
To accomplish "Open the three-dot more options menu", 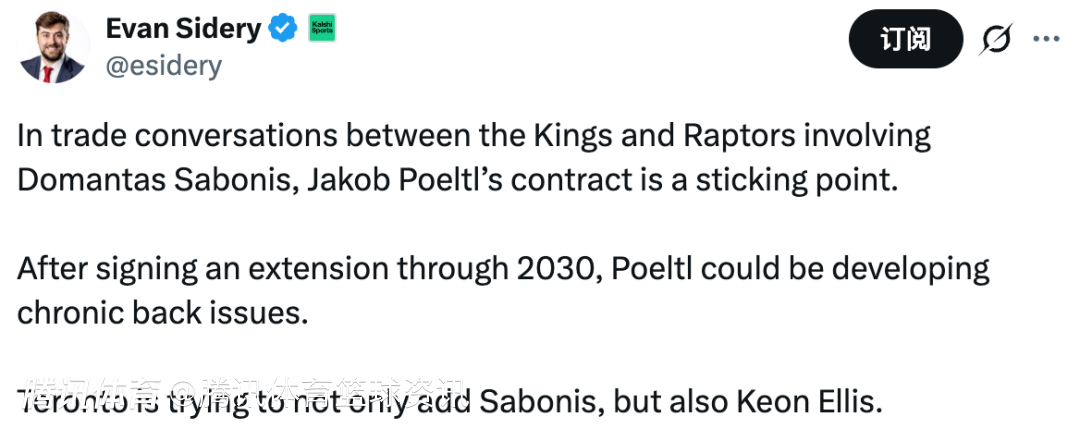I will pyautogui.click(x=1045, y=39).
